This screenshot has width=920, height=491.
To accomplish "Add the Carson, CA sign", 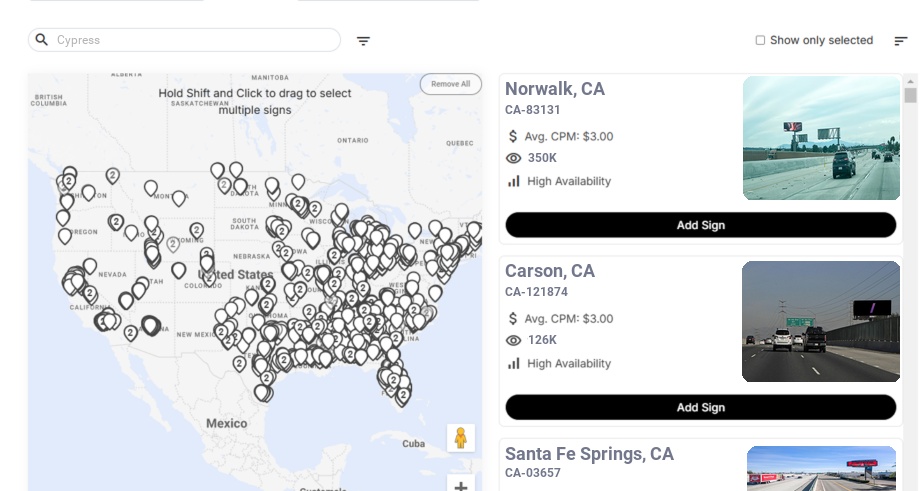I will 700,407.
